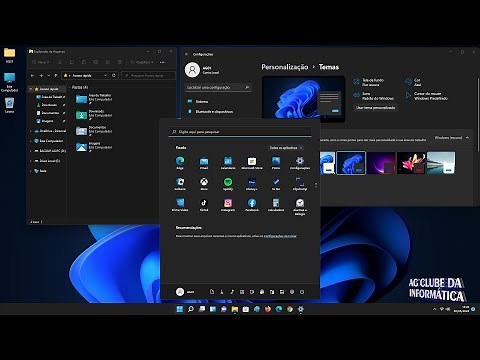Open the Novo menu in File Explorer

tap(41, 62)
